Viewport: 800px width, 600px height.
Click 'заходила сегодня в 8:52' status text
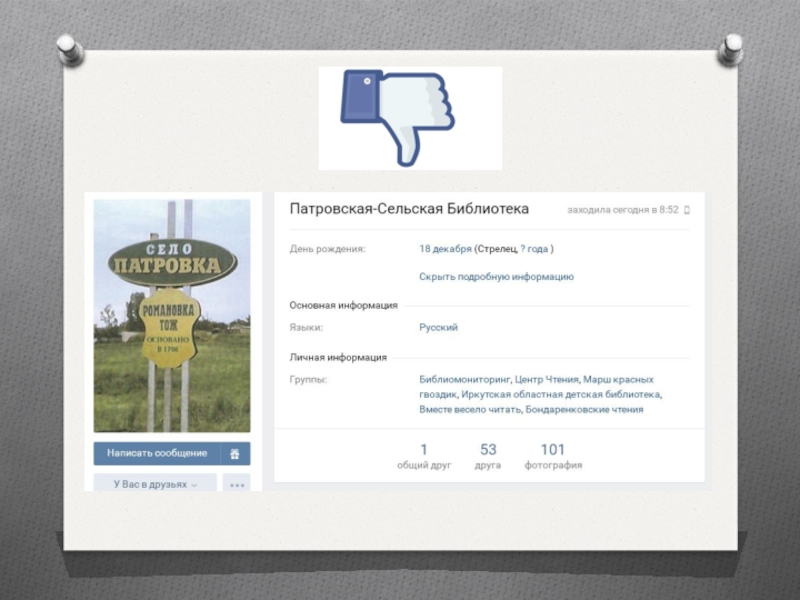pos(623,210)
